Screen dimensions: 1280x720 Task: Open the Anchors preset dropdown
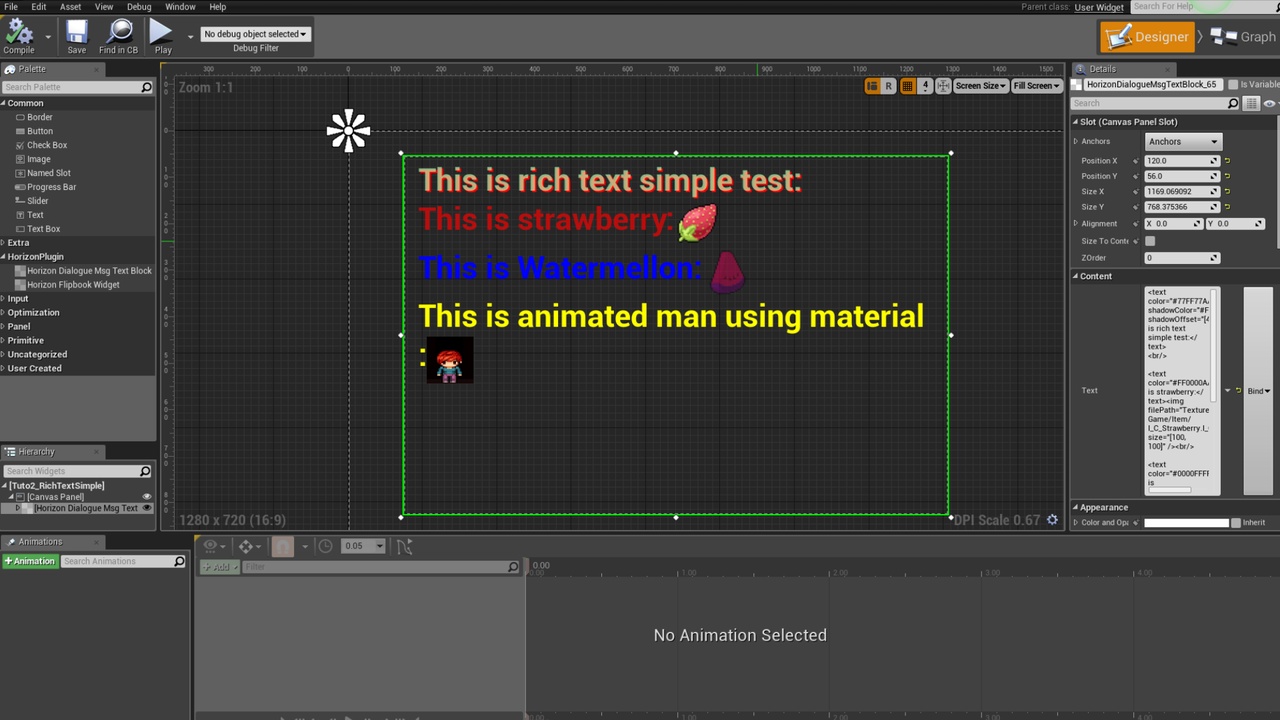coord(1183,142)
